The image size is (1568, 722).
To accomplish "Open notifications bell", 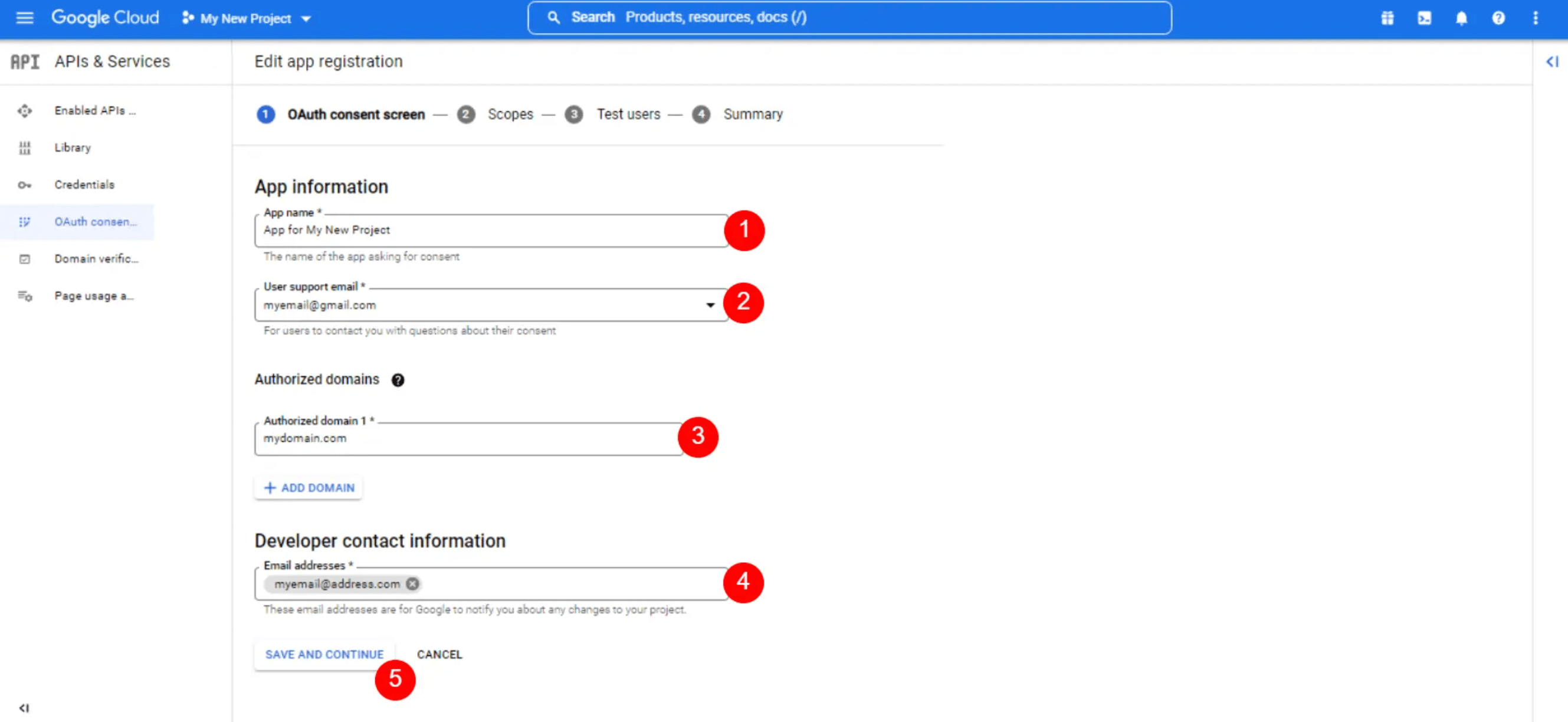I will pyautogui.click(x=1461, y=18).
